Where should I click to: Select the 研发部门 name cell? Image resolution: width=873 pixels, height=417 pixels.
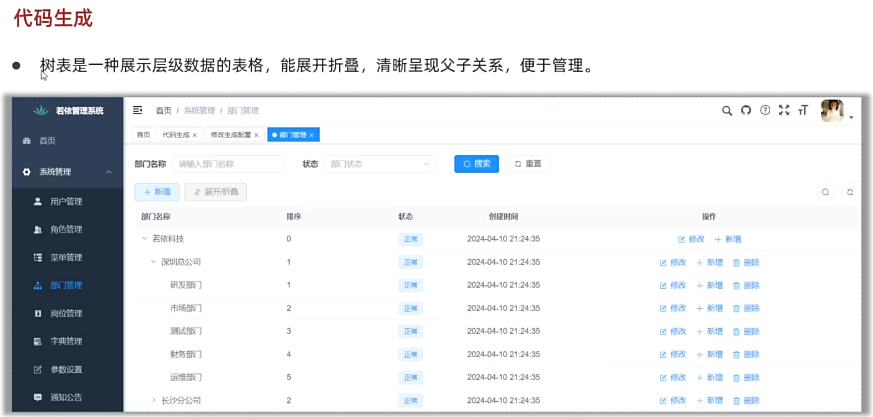click(186, 285)
